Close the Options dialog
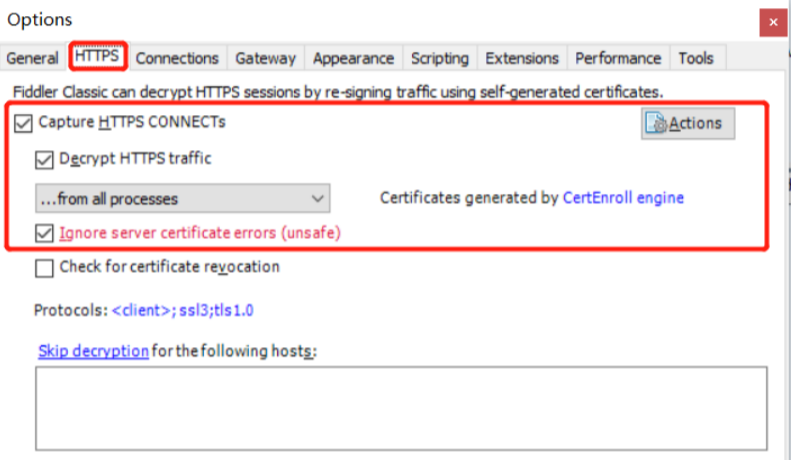This screenshot has width=791, height=460. pyautogui.click(x=773, y=22)
